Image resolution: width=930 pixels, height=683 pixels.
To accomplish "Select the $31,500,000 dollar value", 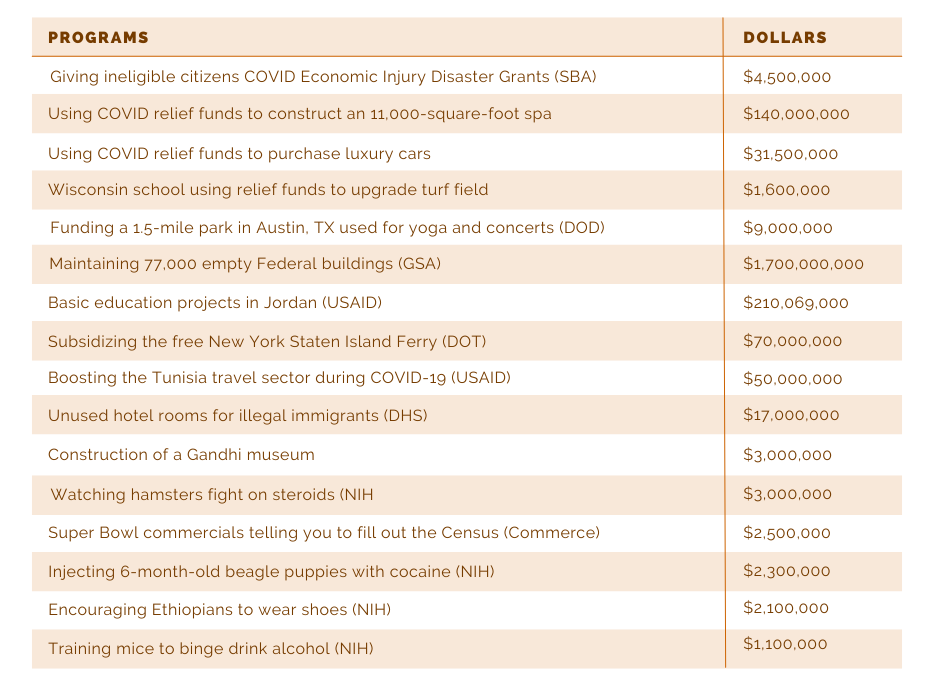I will pos(790,153).
